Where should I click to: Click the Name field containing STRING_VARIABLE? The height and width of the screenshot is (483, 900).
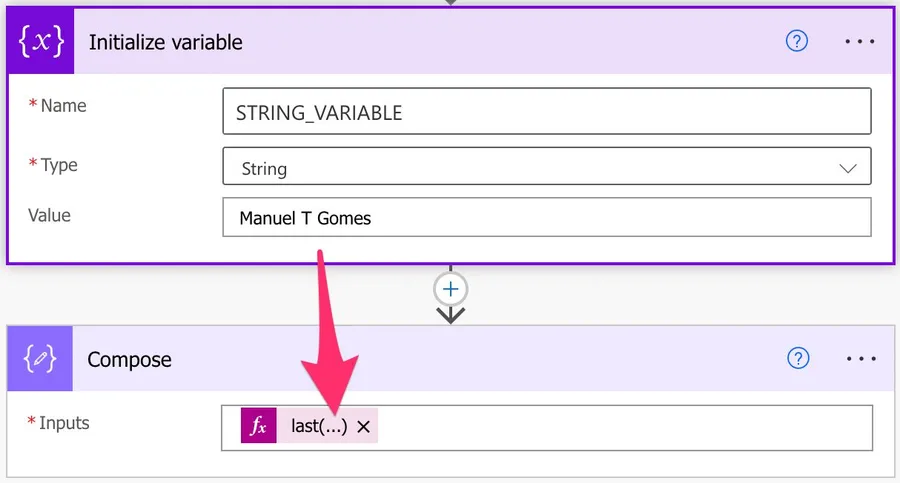tap(546, 112)
